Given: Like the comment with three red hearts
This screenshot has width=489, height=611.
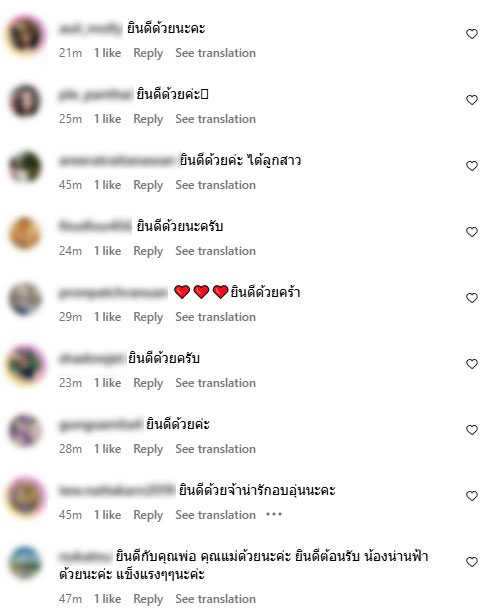Looking at the screenshot, I should tap(471, 298).
